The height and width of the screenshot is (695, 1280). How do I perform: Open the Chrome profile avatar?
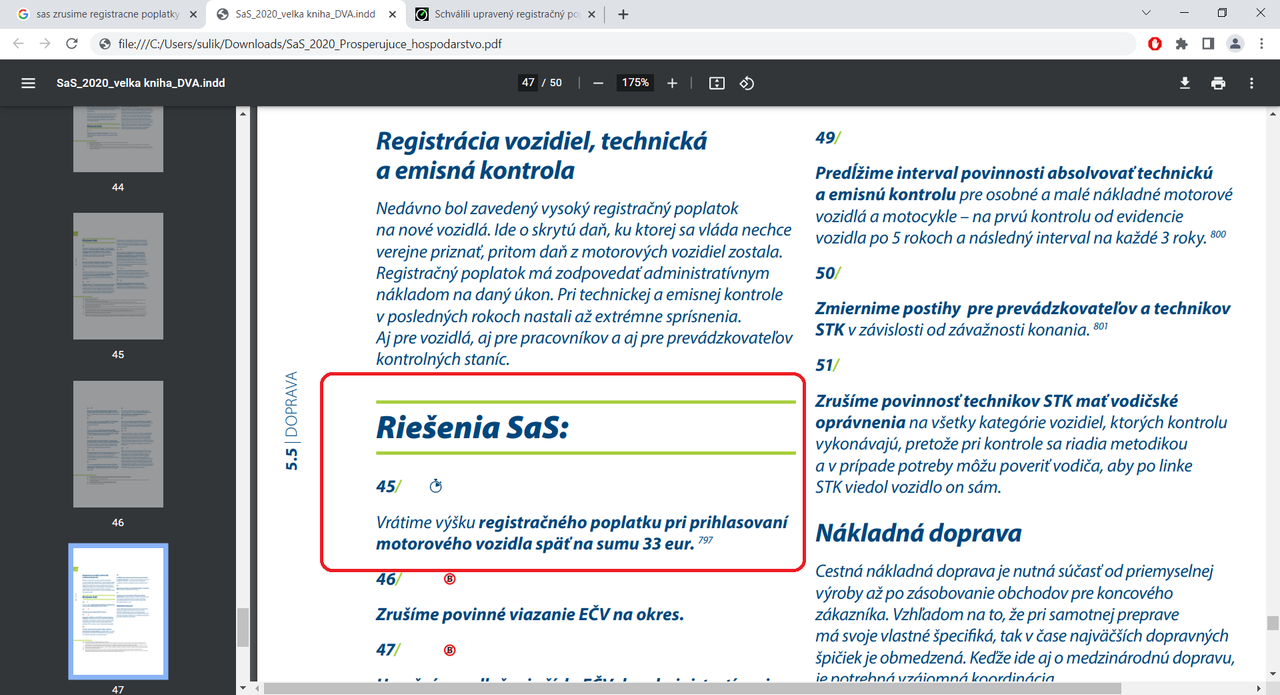[x=1235, y=44]
